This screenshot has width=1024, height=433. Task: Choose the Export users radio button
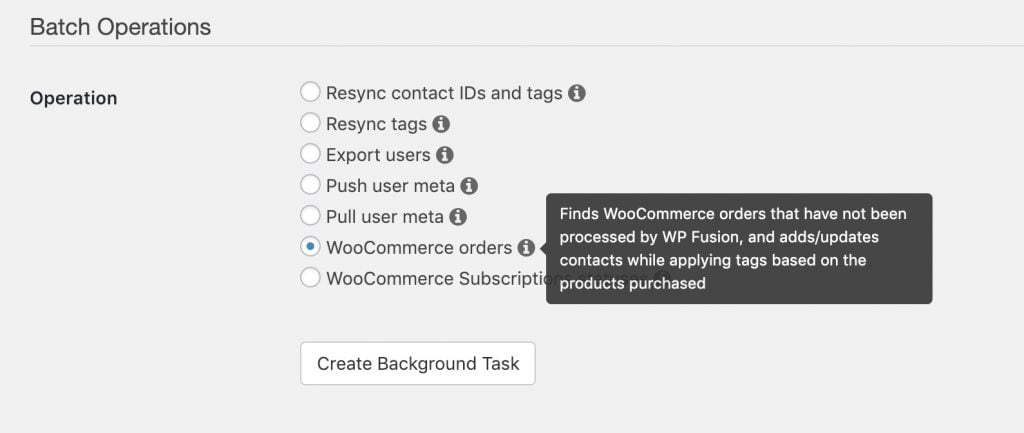[x=310, y=154]
